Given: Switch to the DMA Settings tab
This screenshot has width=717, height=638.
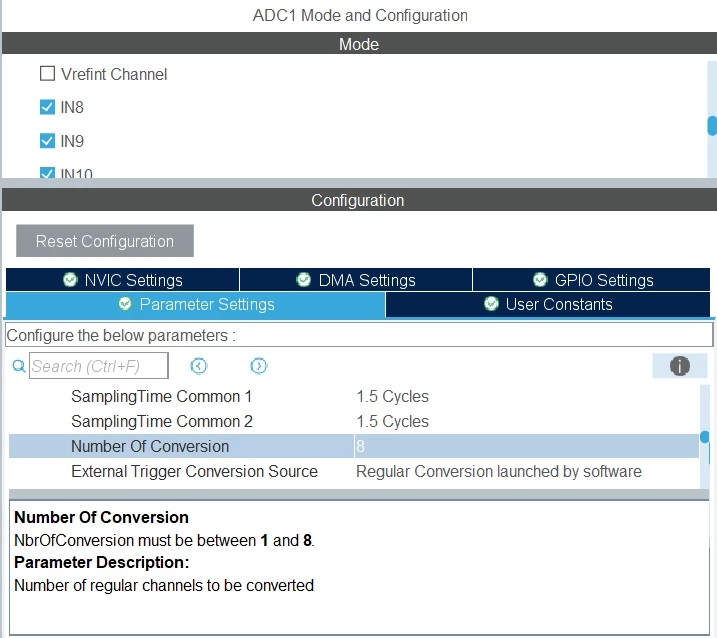Looking at the screenshot, I should tap(356, 279).
